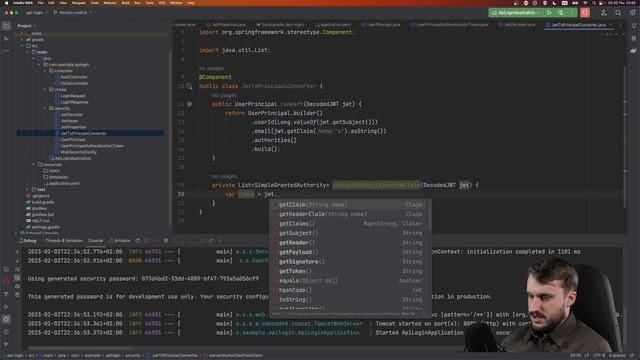Click scroll down arrow icon in console gutter
This screenshot has width=640, height=360.
pos(17,261)
